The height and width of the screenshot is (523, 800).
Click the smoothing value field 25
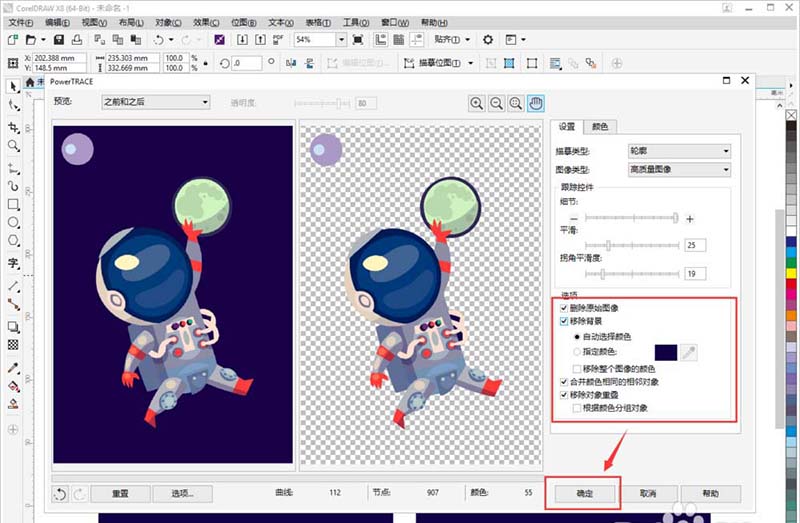pyautogui.click(x=695, y=245)
